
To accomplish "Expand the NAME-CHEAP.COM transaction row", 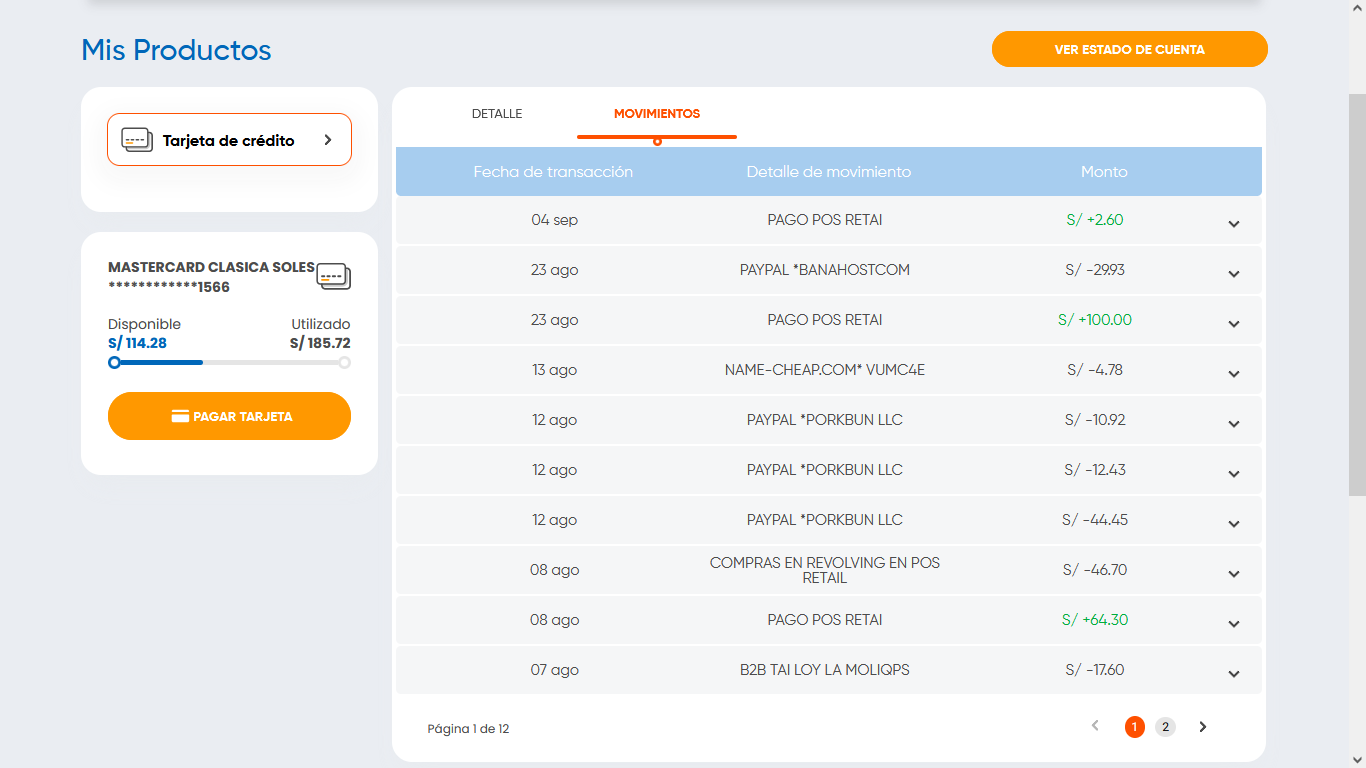I will tap(1234, 374).
